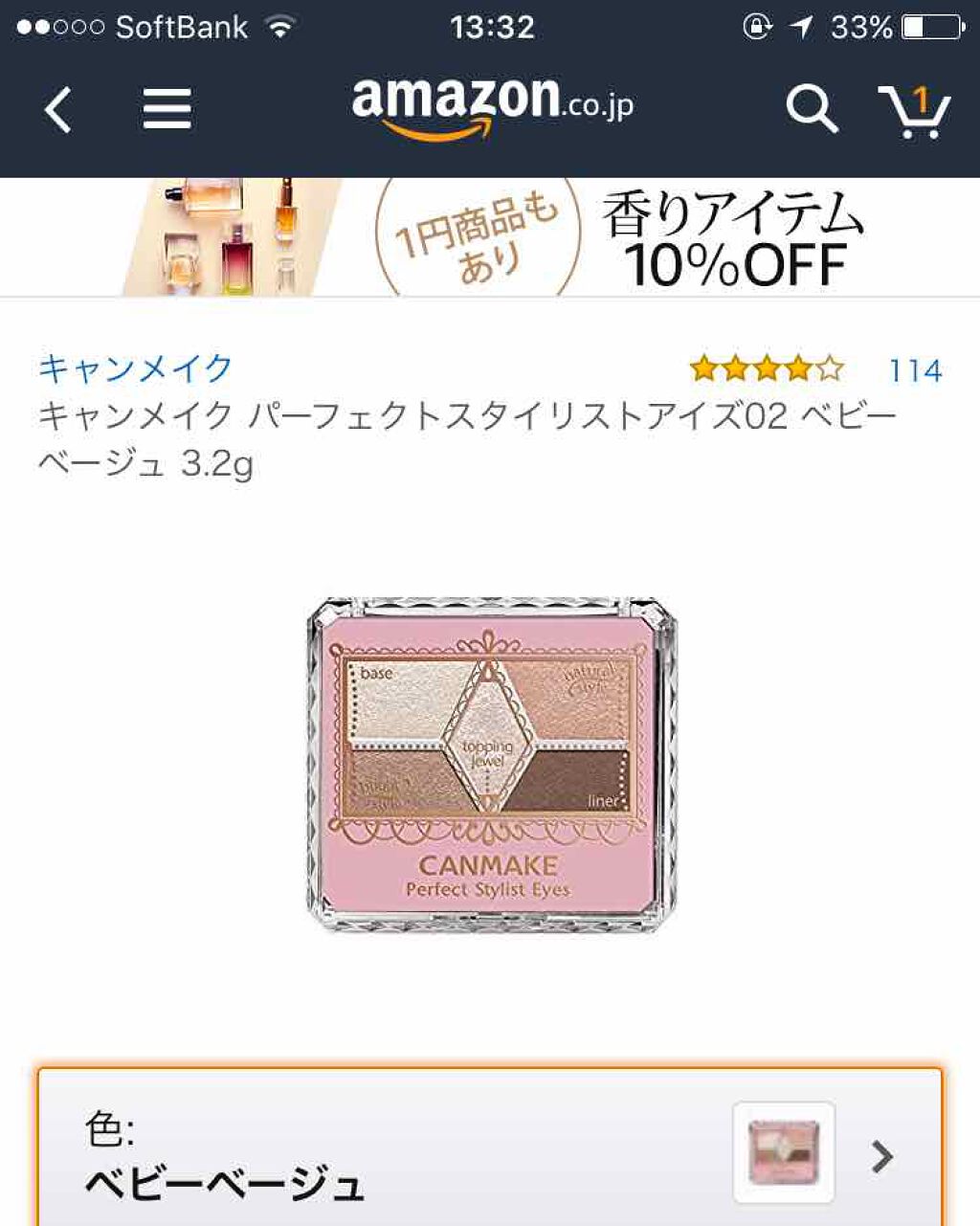The width and height of the screenshot is (980, 1226).
Task: Tap the 1円商品もあり badge
Action: [478, 237]
